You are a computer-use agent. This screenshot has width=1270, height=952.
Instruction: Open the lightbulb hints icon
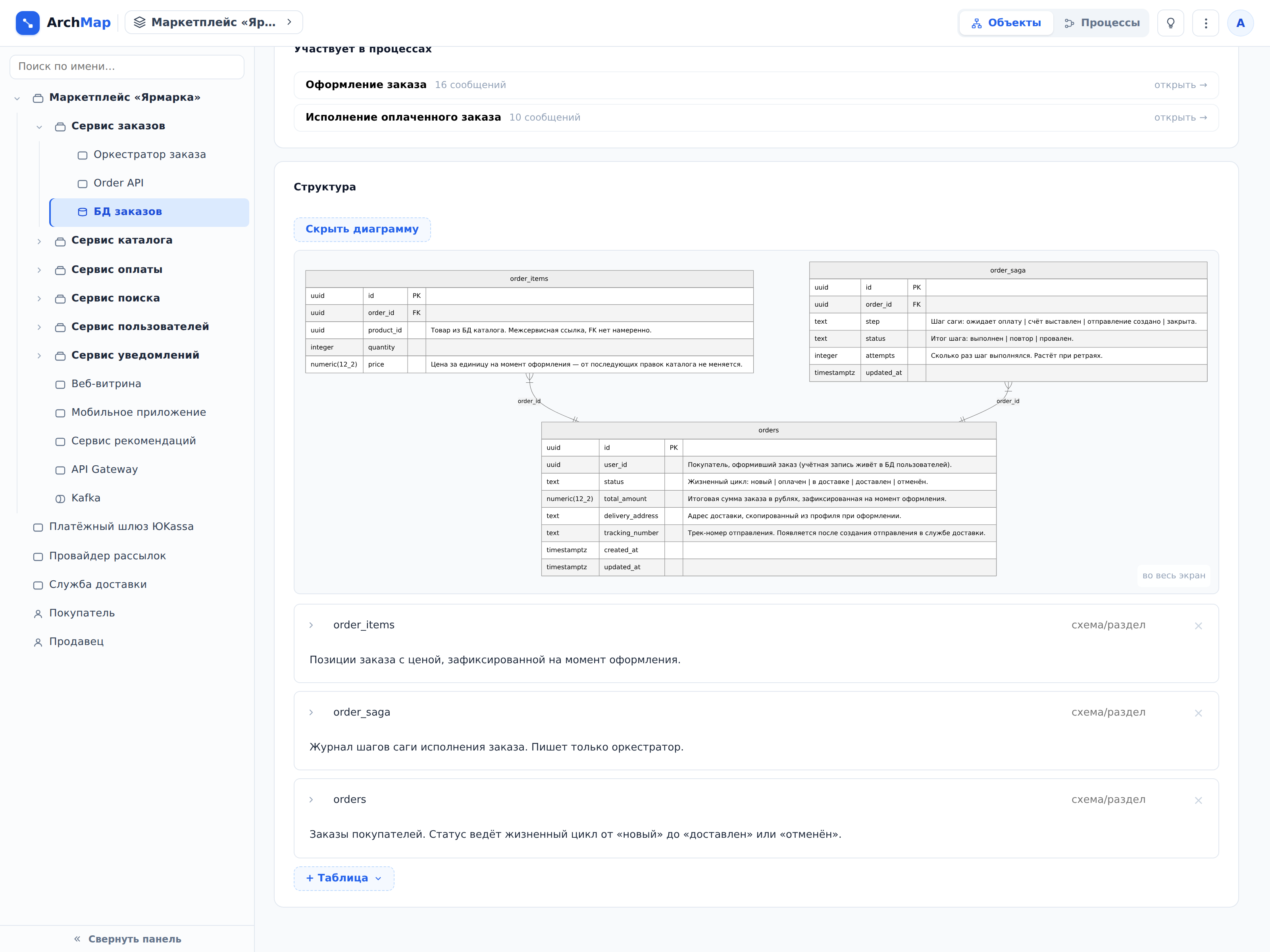point(1170,23)
